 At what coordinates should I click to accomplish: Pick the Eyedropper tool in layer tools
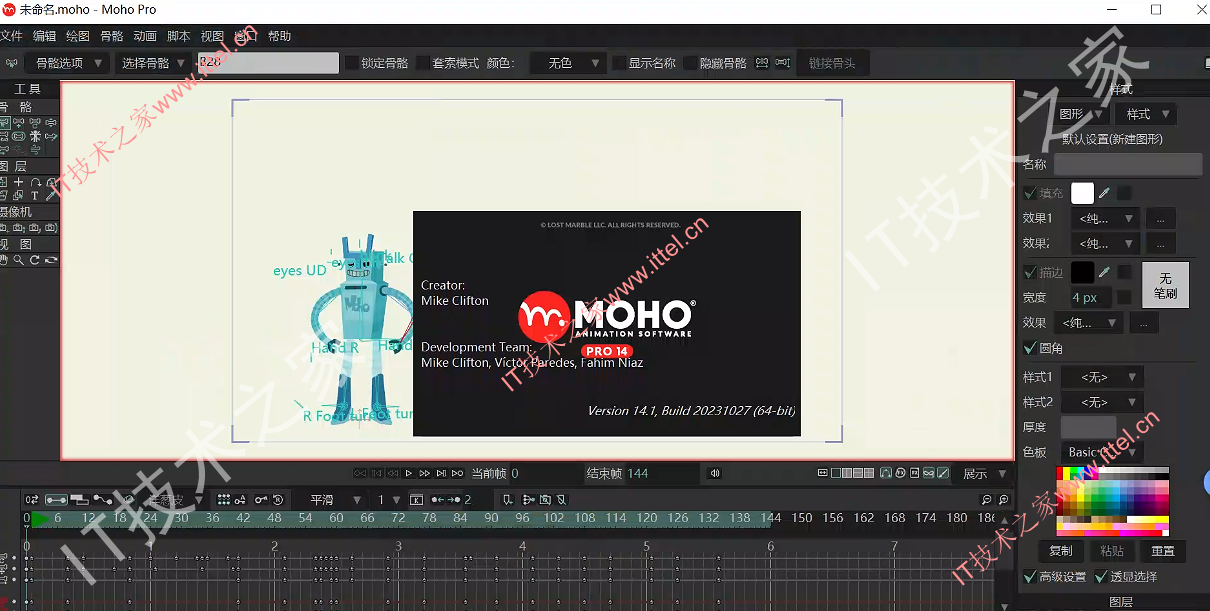(51, 196)
